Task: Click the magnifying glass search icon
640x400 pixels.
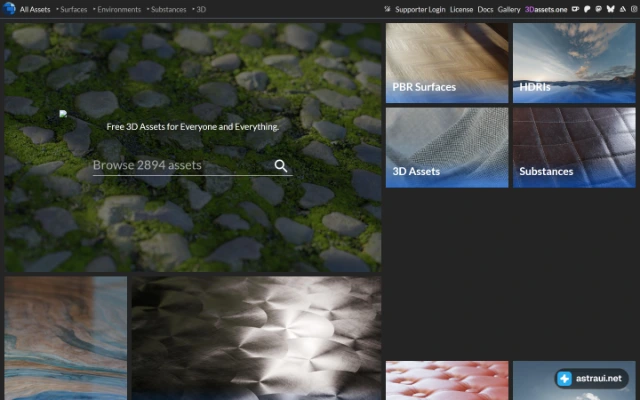Action: [281, 166]
